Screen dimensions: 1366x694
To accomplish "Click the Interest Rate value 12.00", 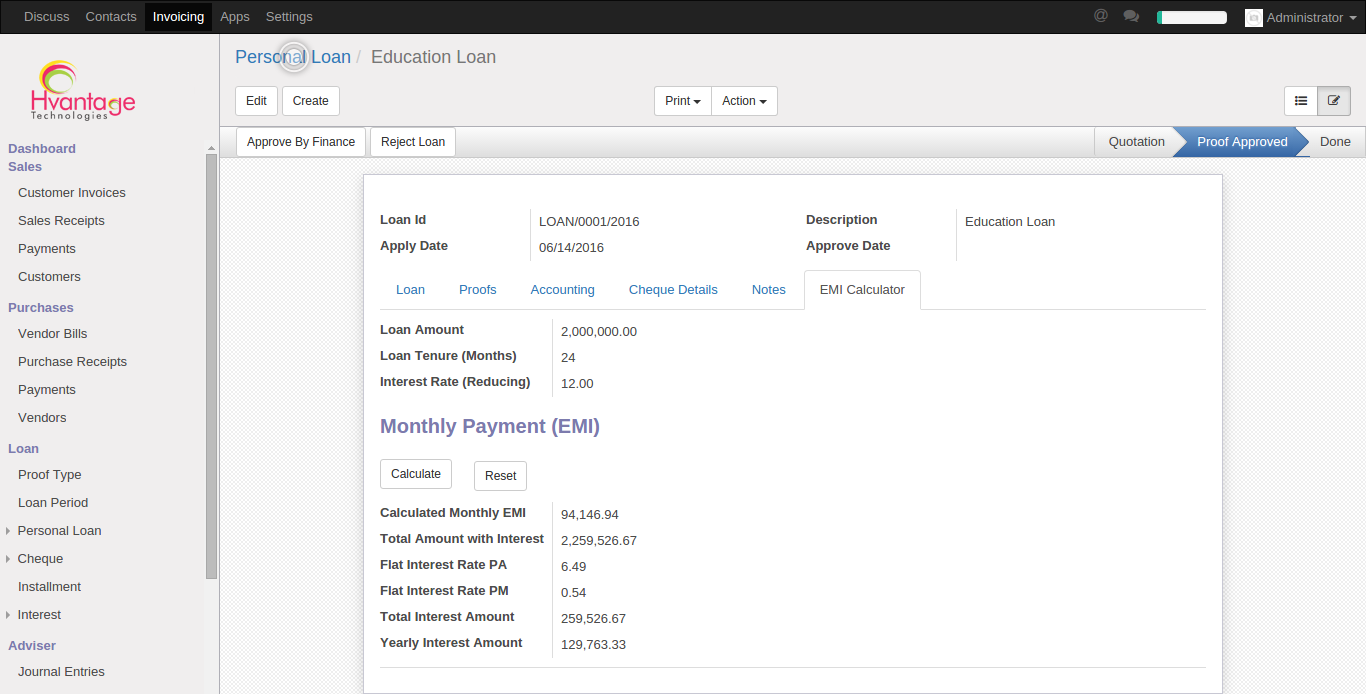I will (x=577, y=384).
